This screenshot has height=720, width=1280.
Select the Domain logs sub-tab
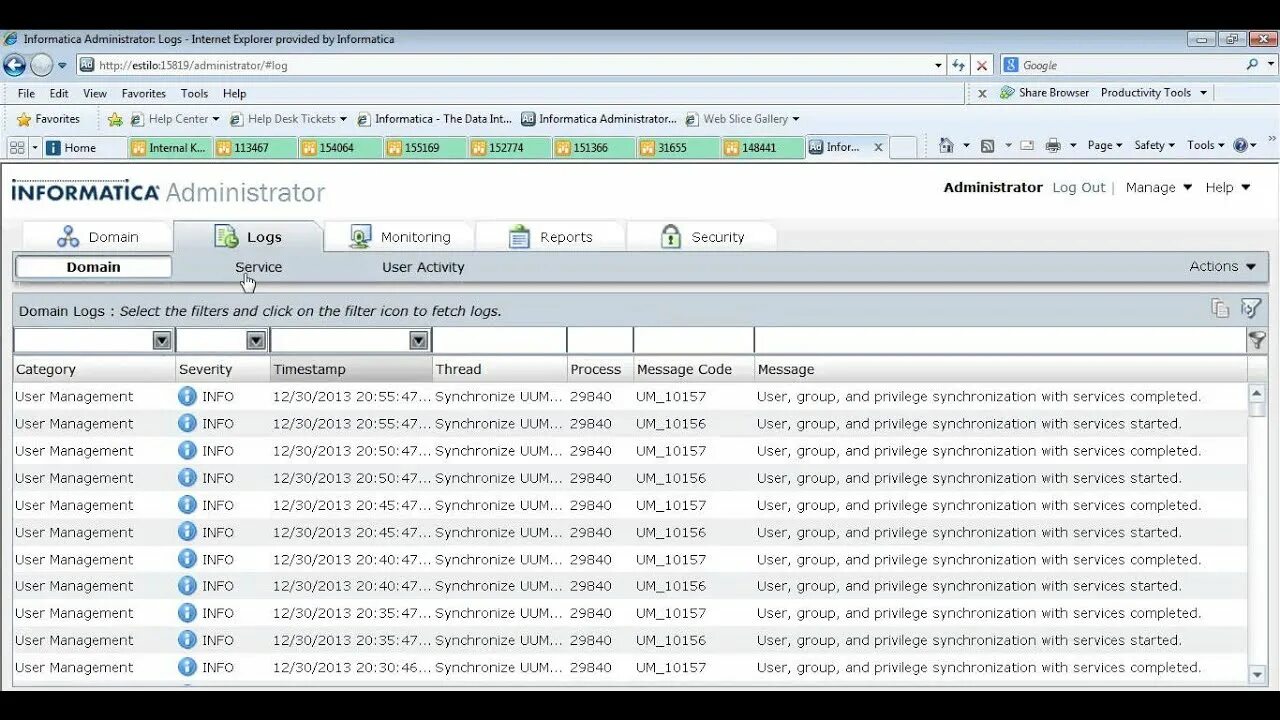click(x=93, y=267)
